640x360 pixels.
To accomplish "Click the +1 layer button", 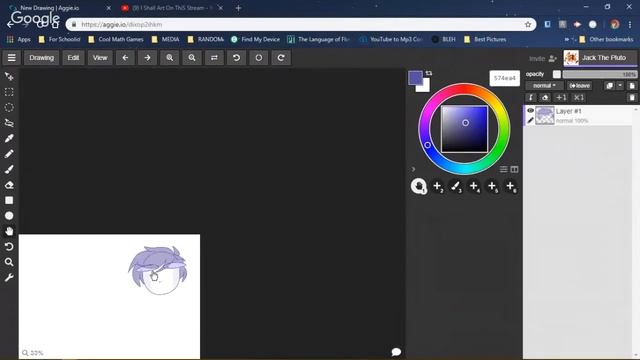I will [x=562, y=97].
